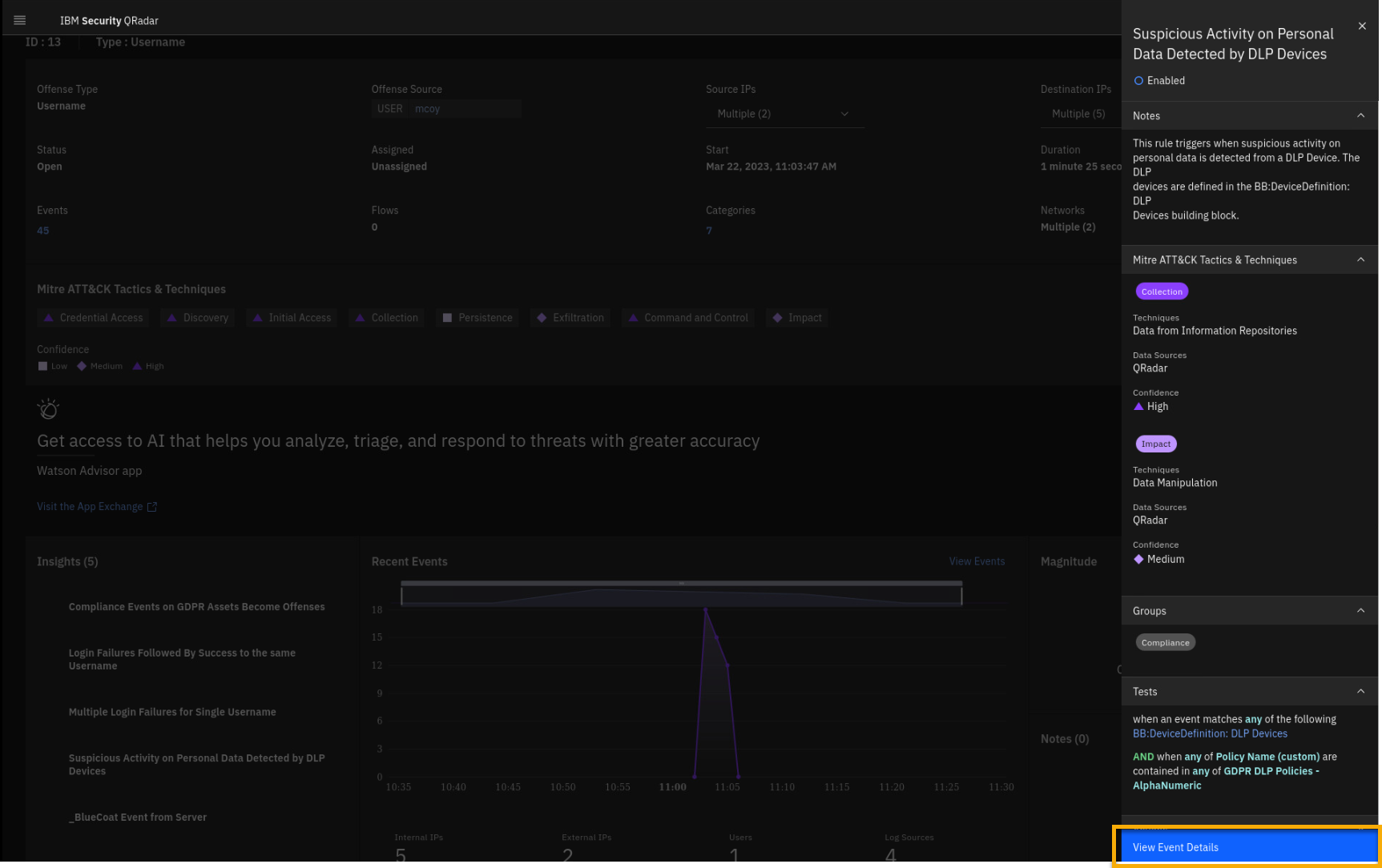Click the chart peak data point near 11:03

[705, 610]
